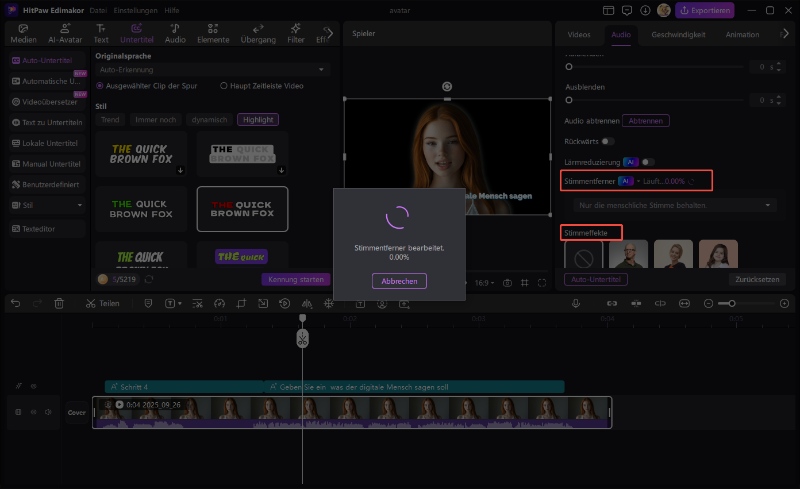Image resolution: width=800 pixels, height=489 pixels.
Task: Toggle the Rückwärts switch
Action: 607,141
